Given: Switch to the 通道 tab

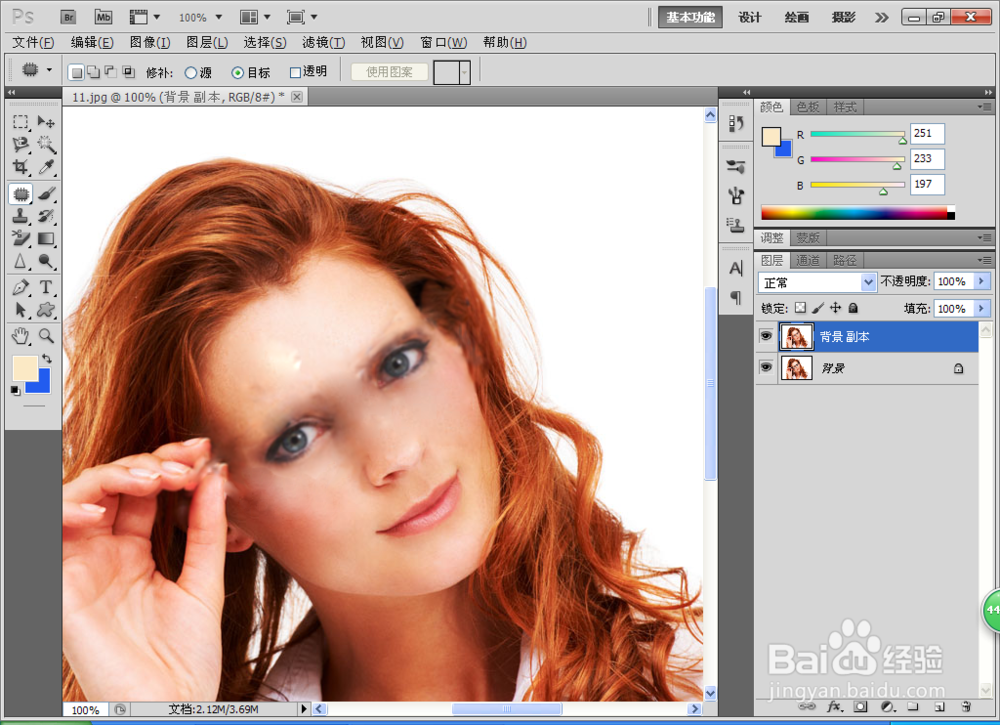Looking at the screenshot, I should [807, 260].
